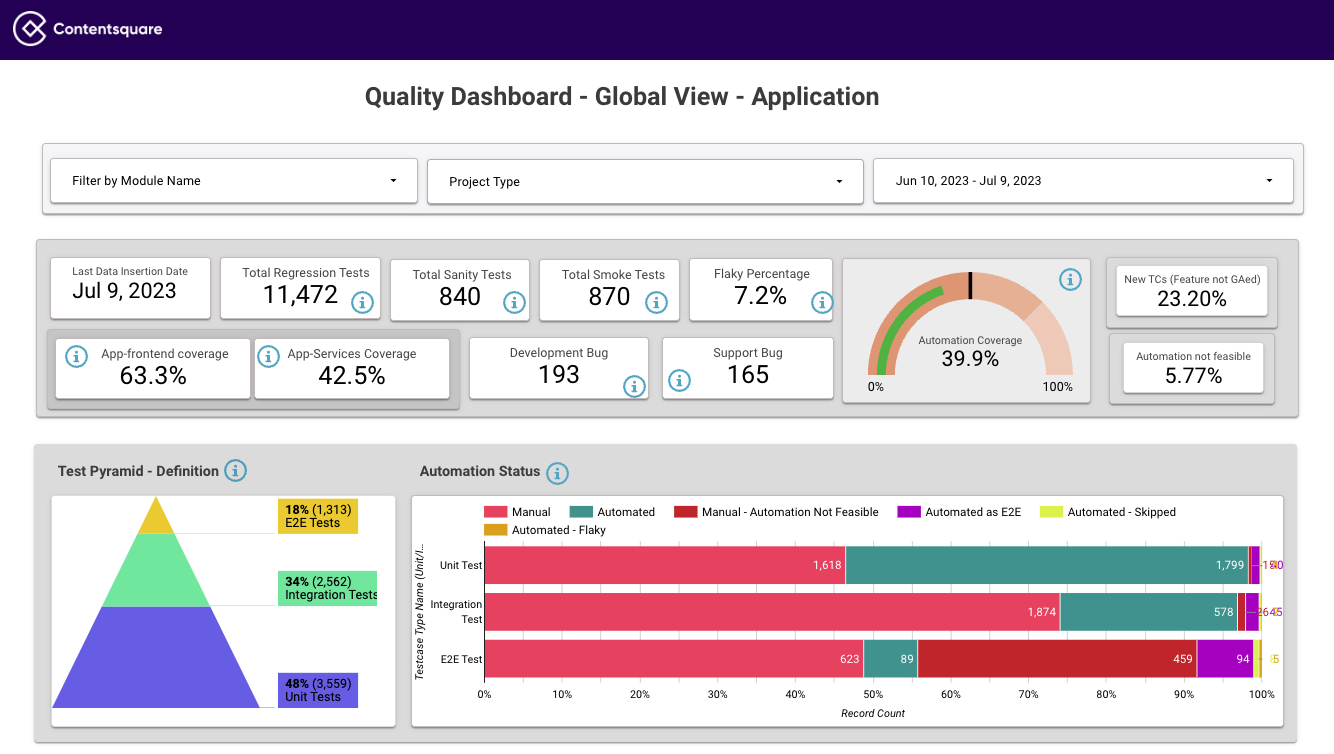Open the Support Bug info icon

(680, 380)
